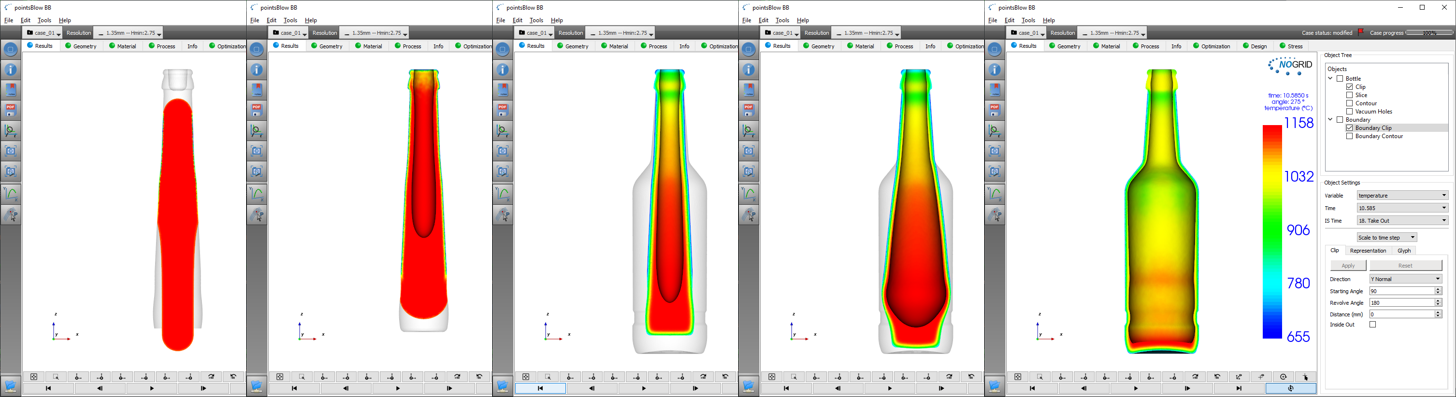Click the pointing hand pick icon in rightmost window
The width and height of the screenshot is (1456, 397).
click(1306, 377)
